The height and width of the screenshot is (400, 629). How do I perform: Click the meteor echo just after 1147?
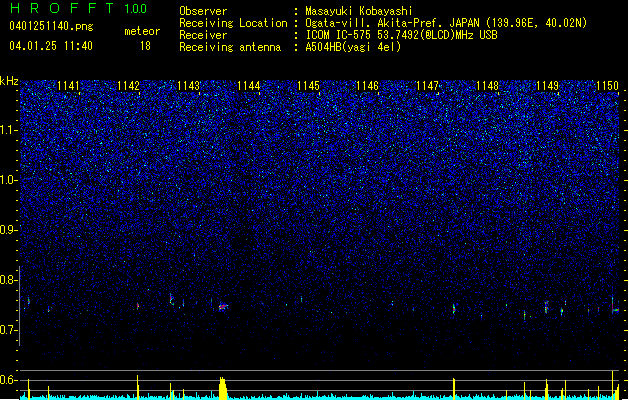pos(454,309)
